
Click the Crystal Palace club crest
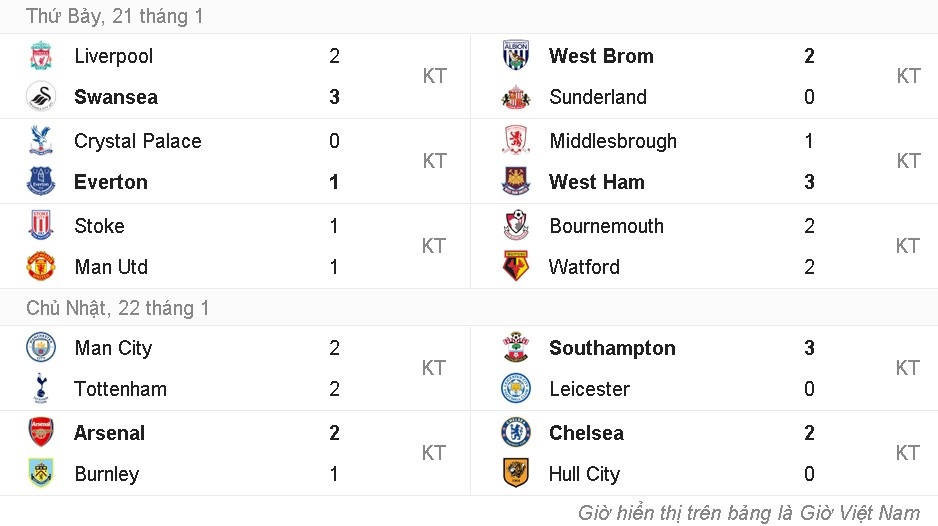[x=41, y=141]
